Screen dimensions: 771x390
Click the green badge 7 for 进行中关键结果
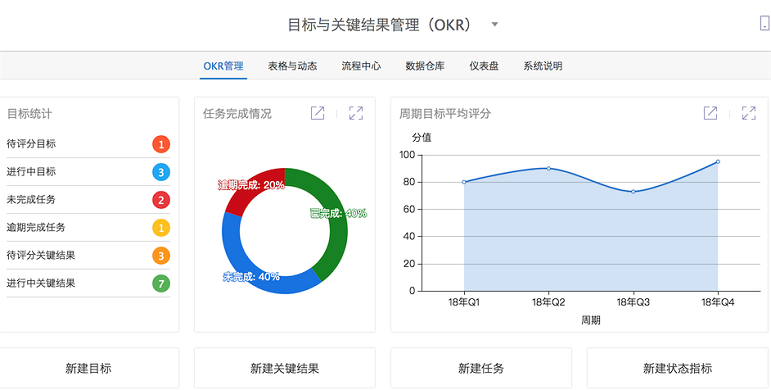click(161, 284)
